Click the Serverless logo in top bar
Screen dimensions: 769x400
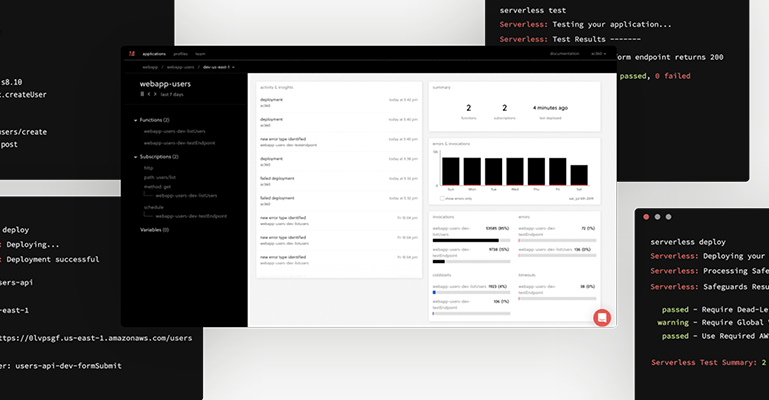coord(131,53)
